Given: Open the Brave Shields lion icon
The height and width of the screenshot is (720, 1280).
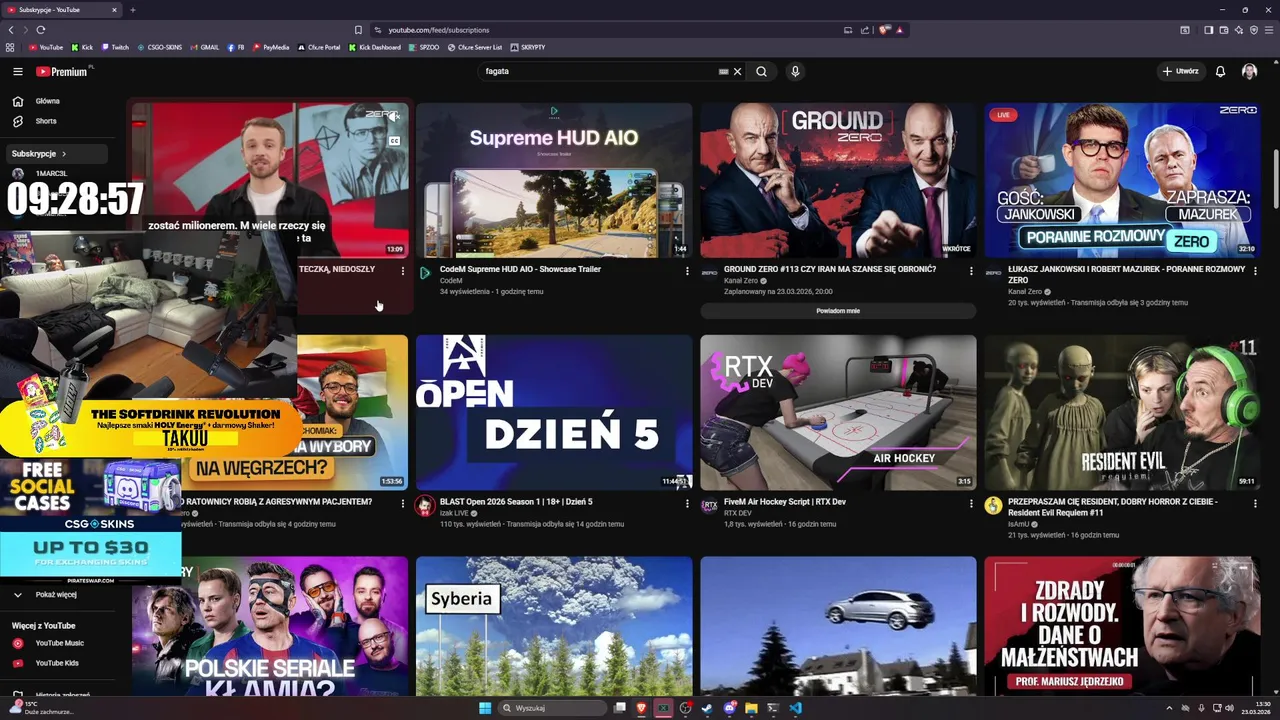Looking at the screenshot, I should click(x=883, y=30).
